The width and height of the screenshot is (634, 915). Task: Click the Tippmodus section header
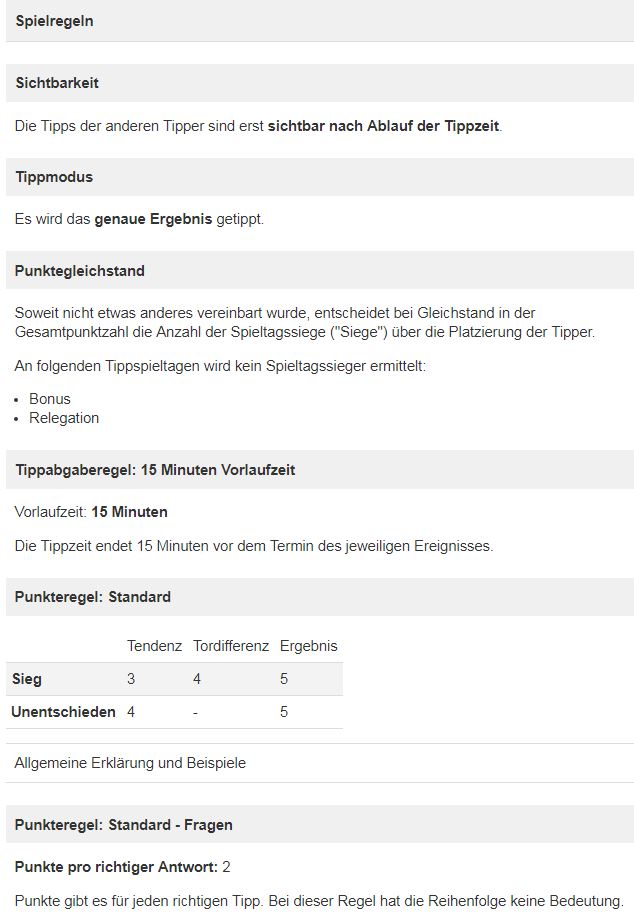click(54, 177)
